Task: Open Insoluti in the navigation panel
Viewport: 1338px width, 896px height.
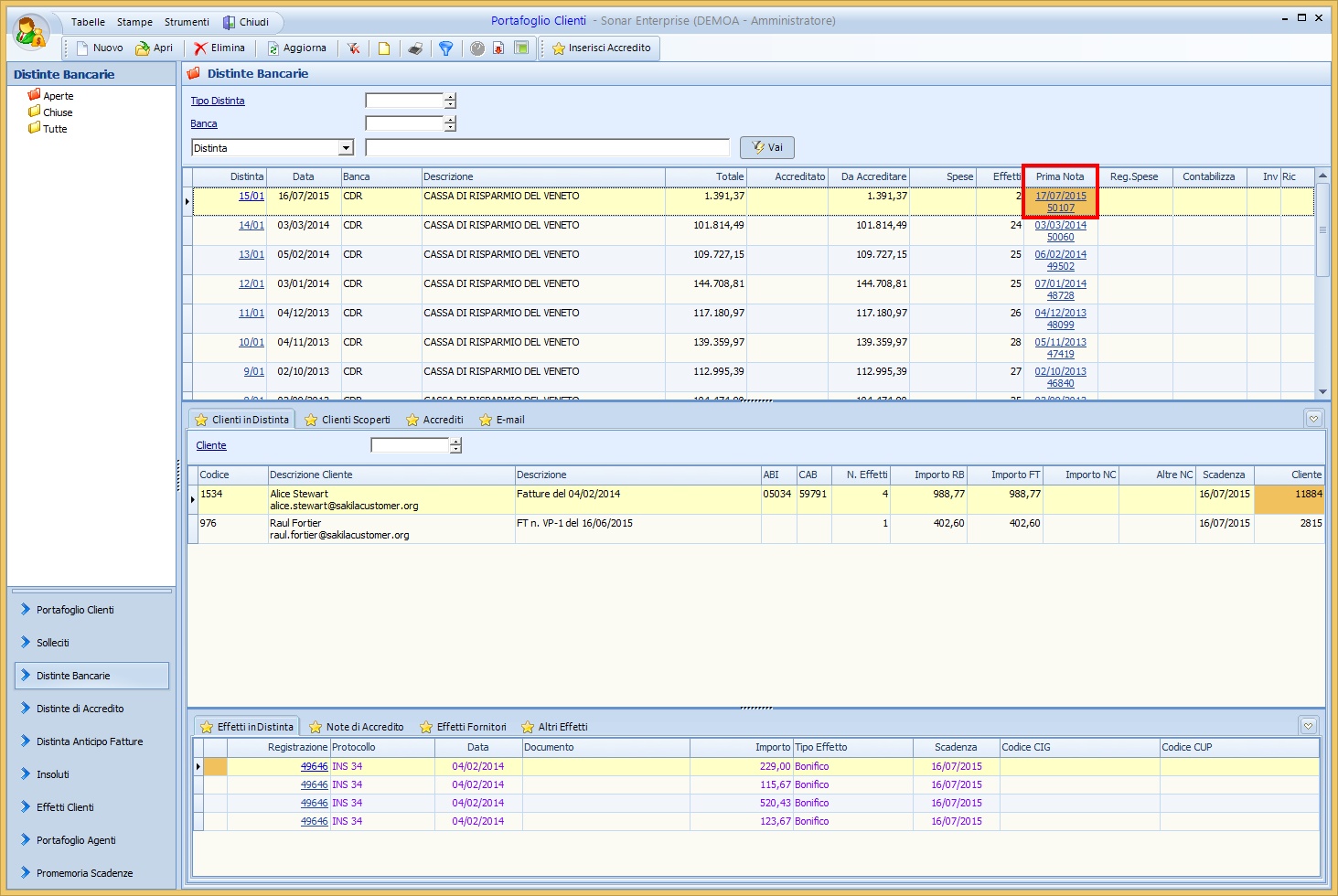Action: [53, 774]
